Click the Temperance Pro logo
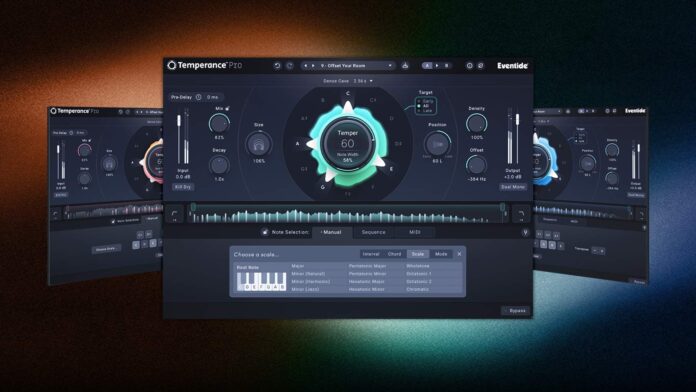The width and height of the screenshot is (696, 392). (x=205, y=65)
